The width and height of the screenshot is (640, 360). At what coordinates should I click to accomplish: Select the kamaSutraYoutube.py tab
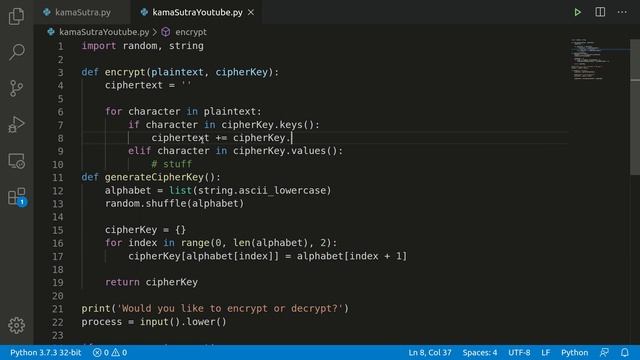pyautogui.click(x=197, y=12)
